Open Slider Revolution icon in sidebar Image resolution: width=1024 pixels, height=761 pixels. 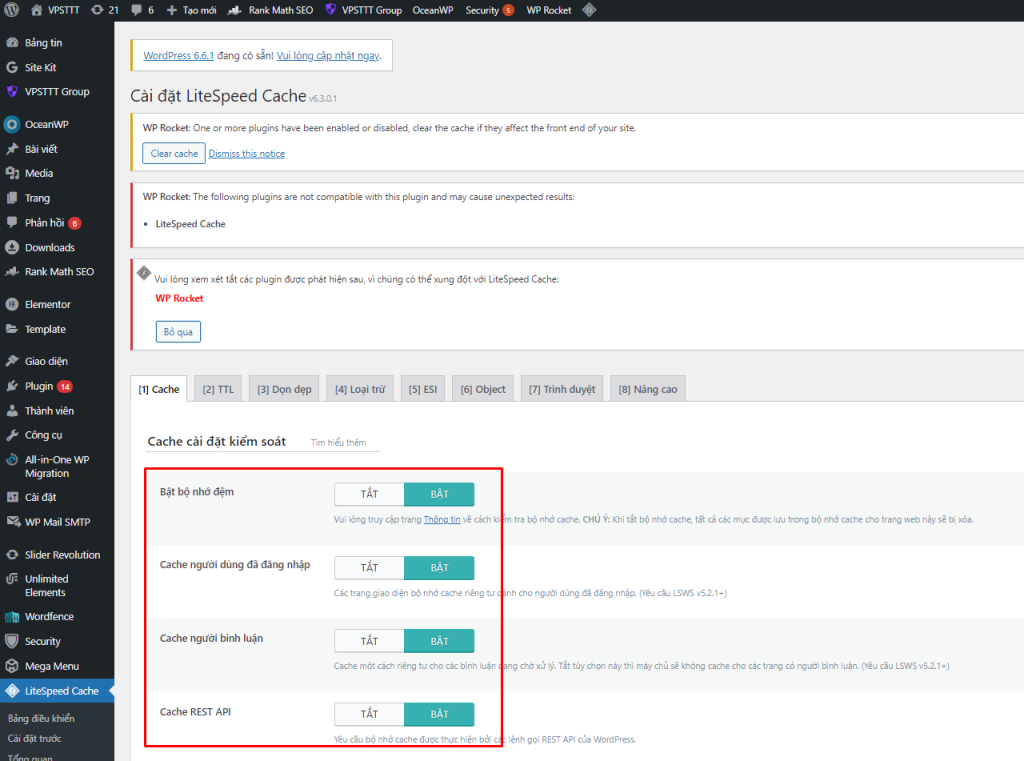pyautogui.click(x=12, y=555)
